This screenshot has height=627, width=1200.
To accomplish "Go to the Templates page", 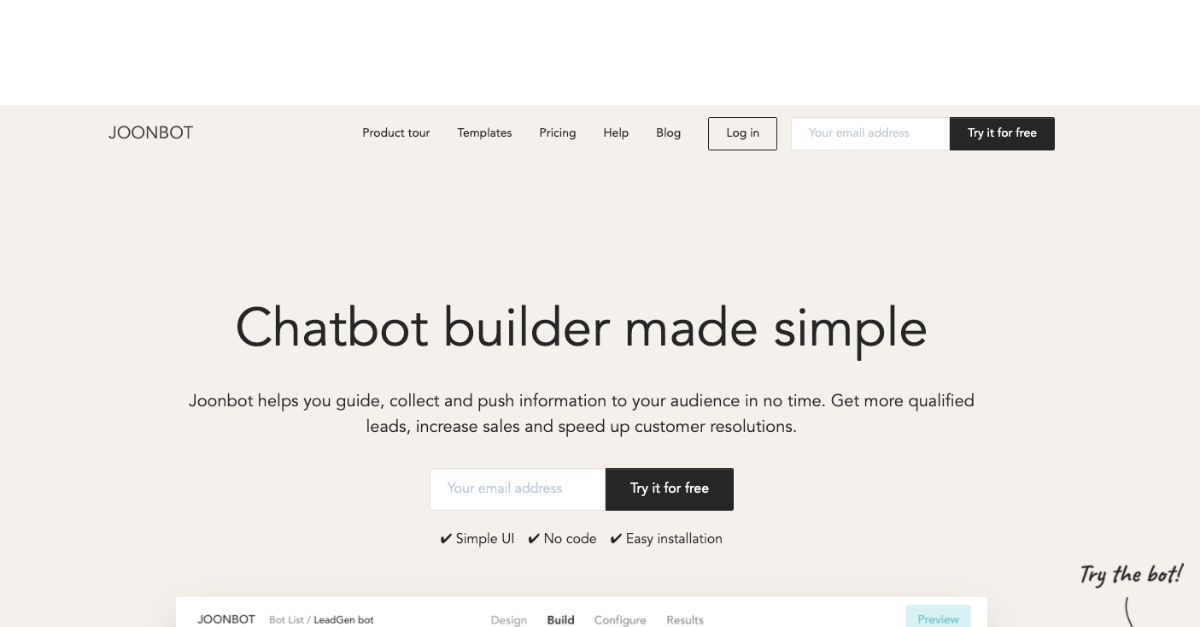I will [x=484, y=133].
